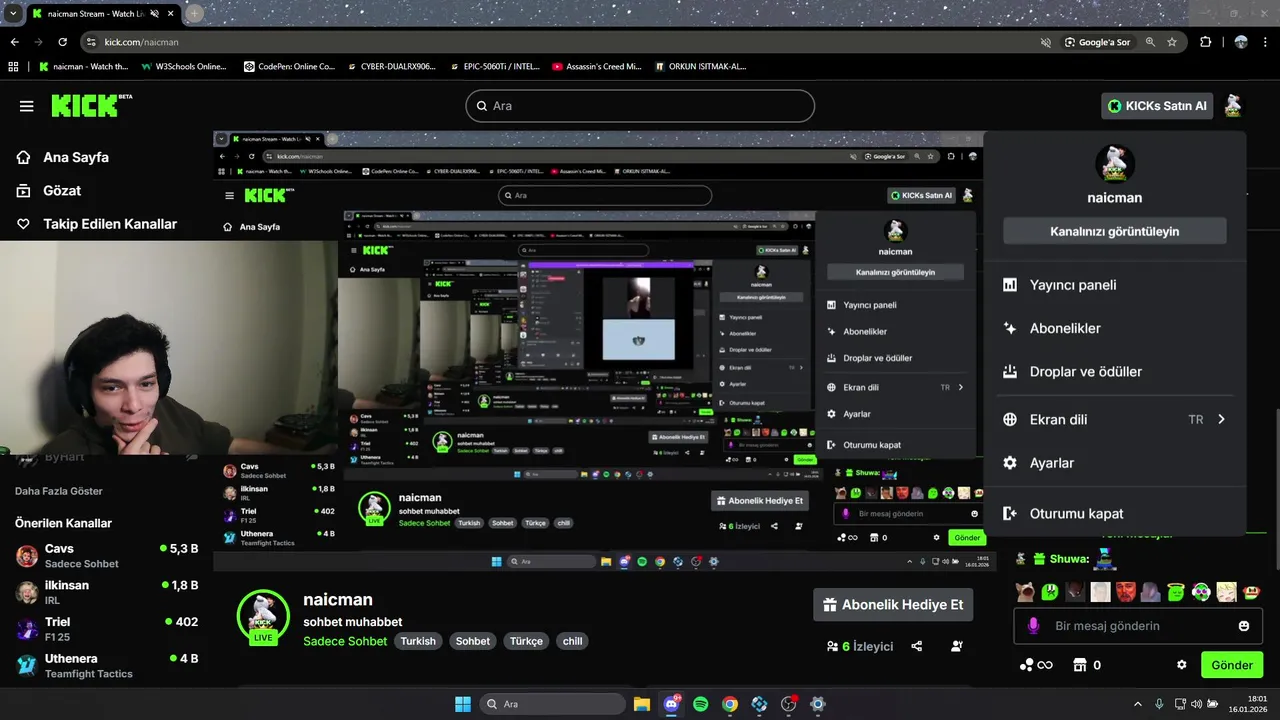Open Chrome tab search dropdown arrow
The image size is (1280, 720).
pyautogui.click(x=13, y=14)
